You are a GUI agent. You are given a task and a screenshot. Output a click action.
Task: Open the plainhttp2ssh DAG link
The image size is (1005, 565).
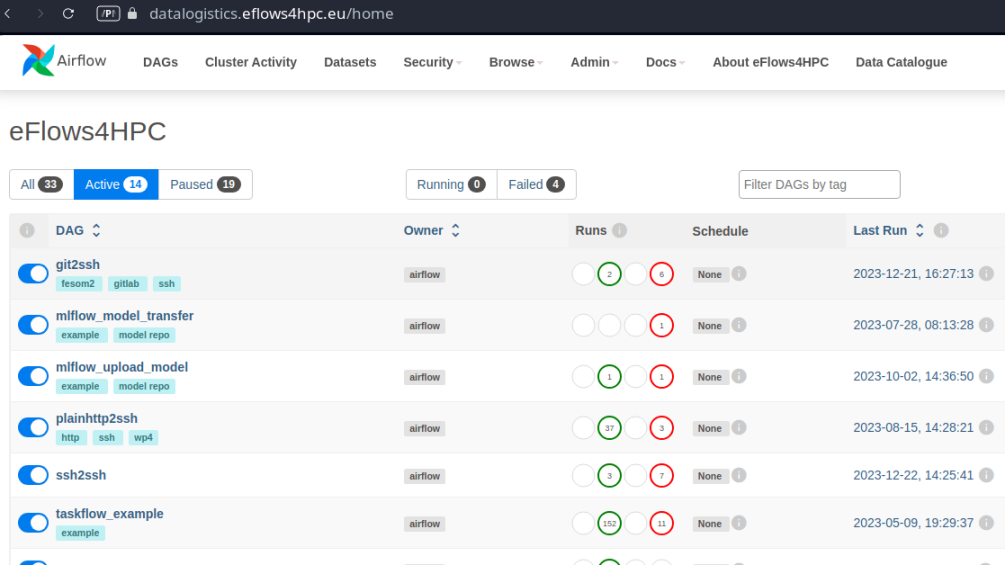point(97,418)
